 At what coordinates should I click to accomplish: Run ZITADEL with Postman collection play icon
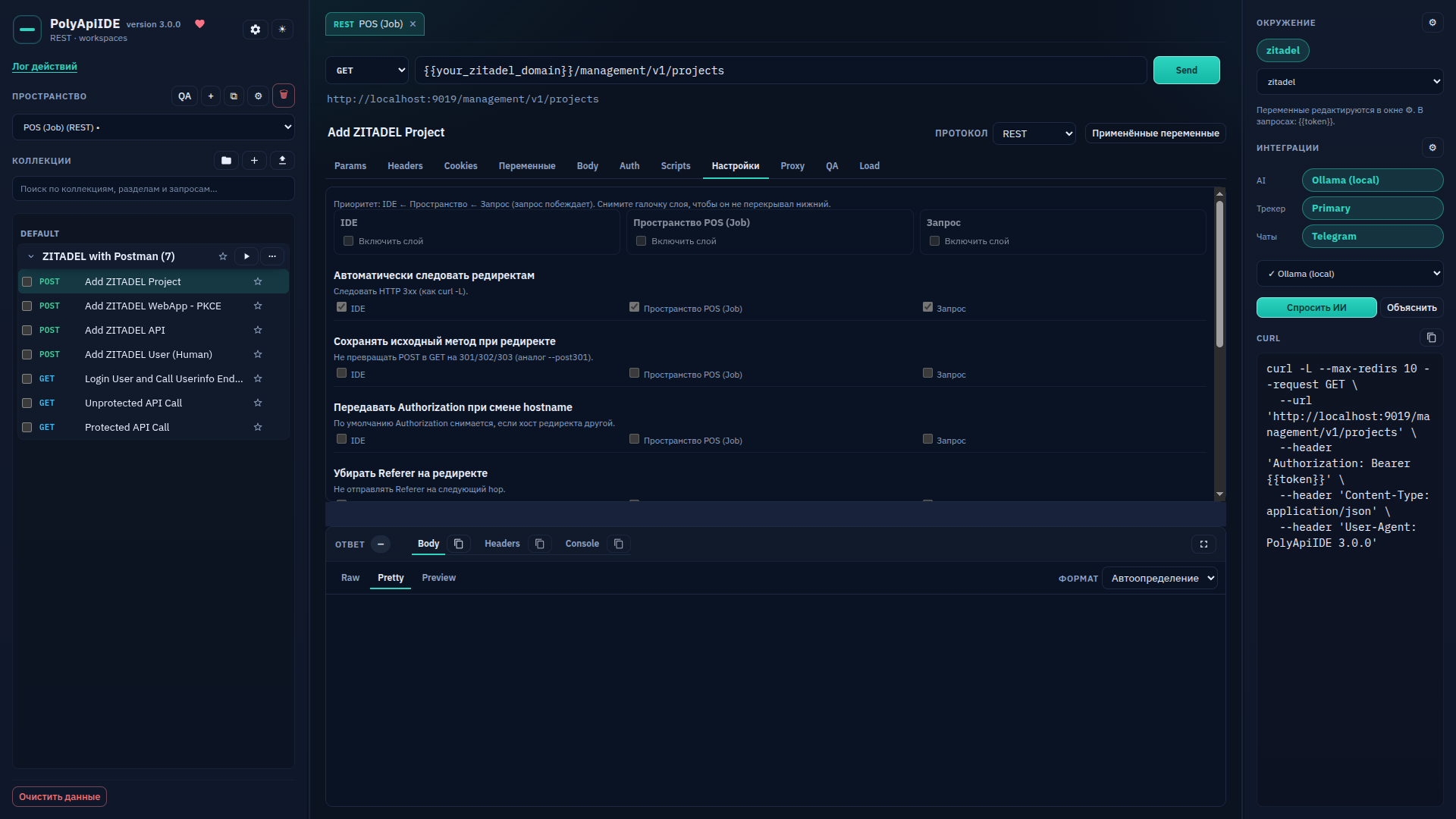[246, 256]
